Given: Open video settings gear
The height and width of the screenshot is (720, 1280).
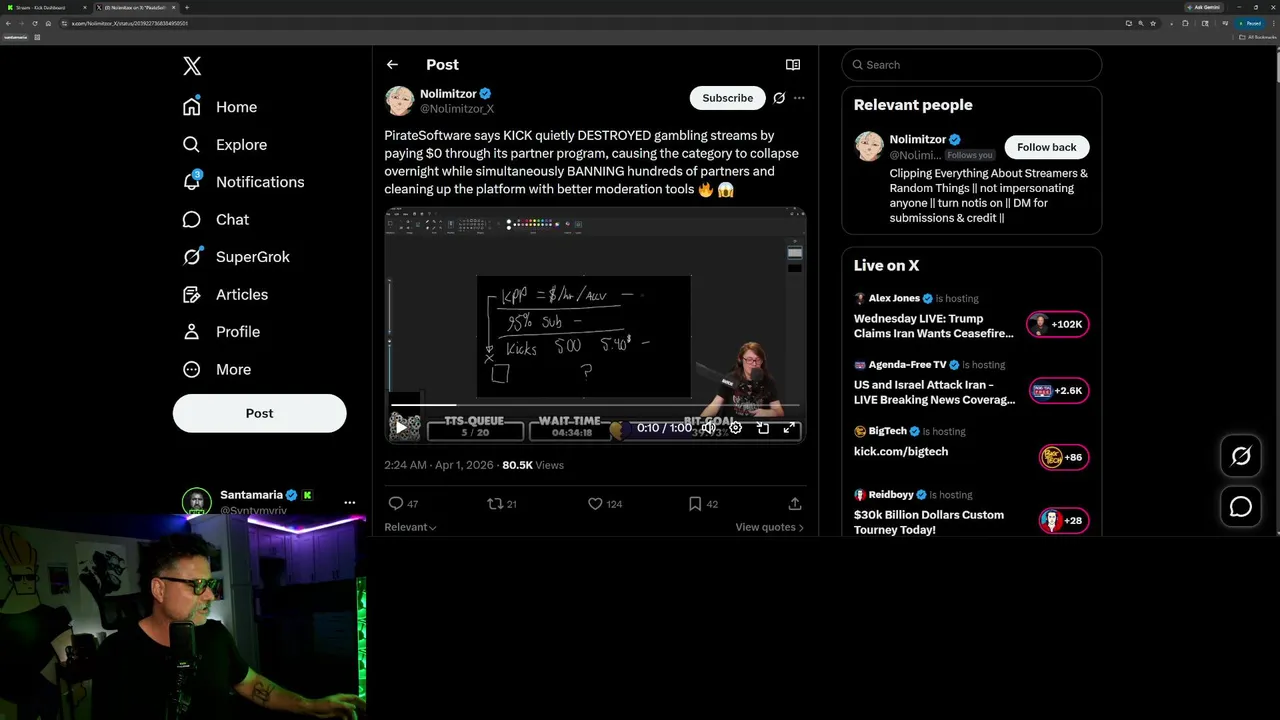Looking at the screenshot, I should pos(735,427).
